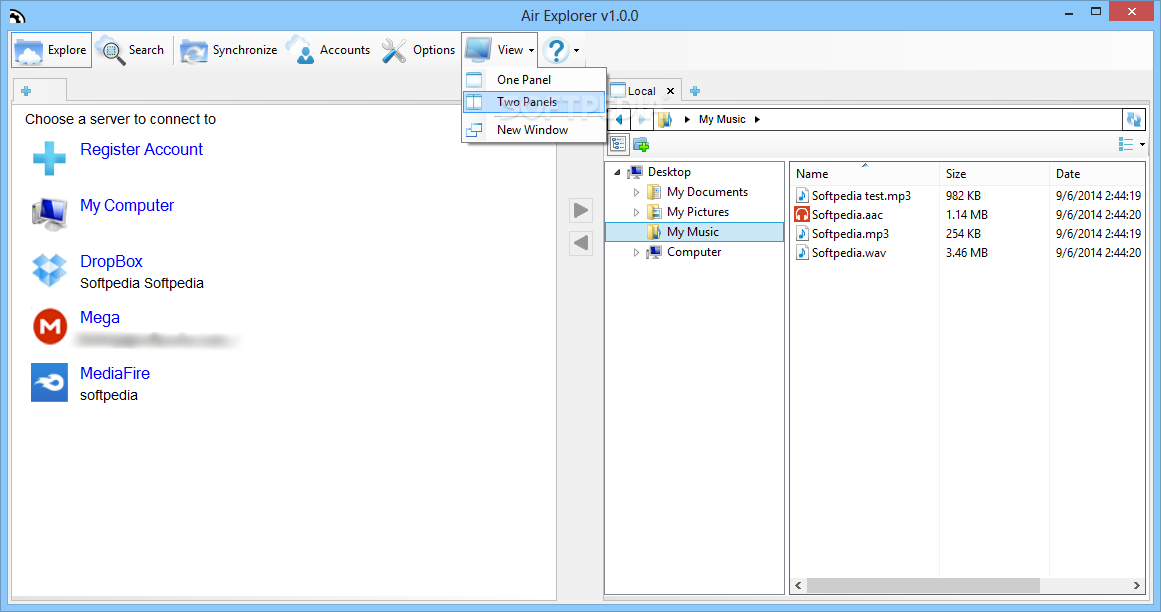Click the scroll right arrow in file list
Screen dimensions: 1161x612
[x=1137, y=585]
